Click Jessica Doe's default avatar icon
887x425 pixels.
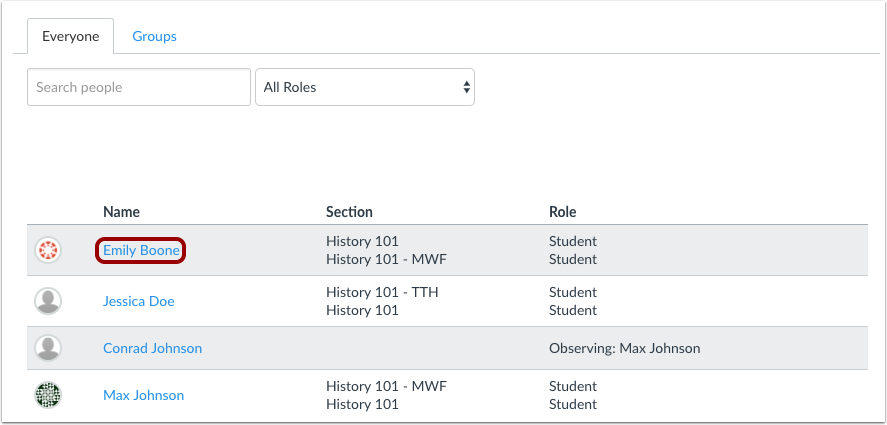[x=48, y=301]
